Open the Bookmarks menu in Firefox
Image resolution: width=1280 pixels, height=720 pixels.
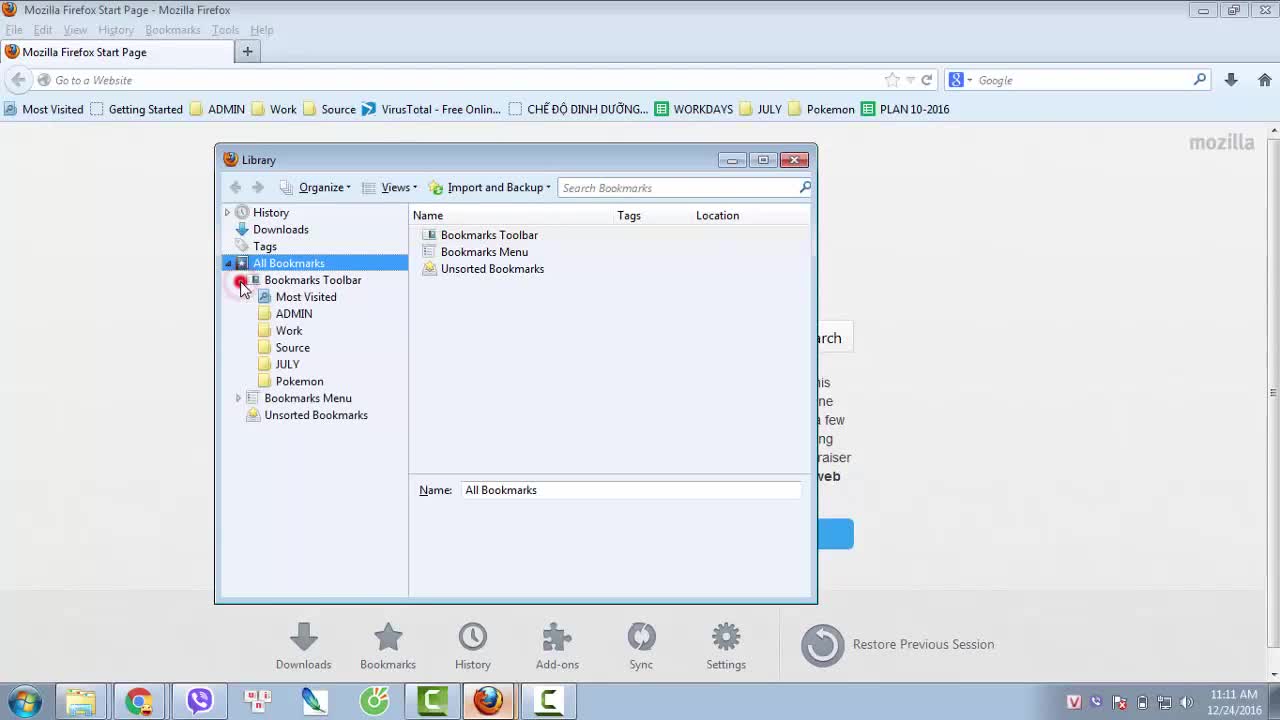[x=173, y=30]
